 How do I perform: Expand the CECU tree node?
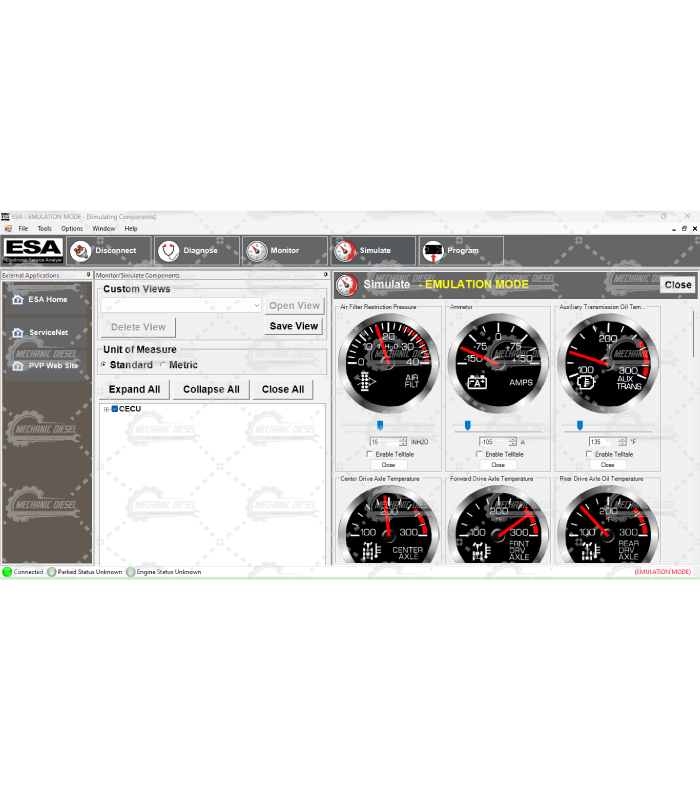(x=106, y=409)
